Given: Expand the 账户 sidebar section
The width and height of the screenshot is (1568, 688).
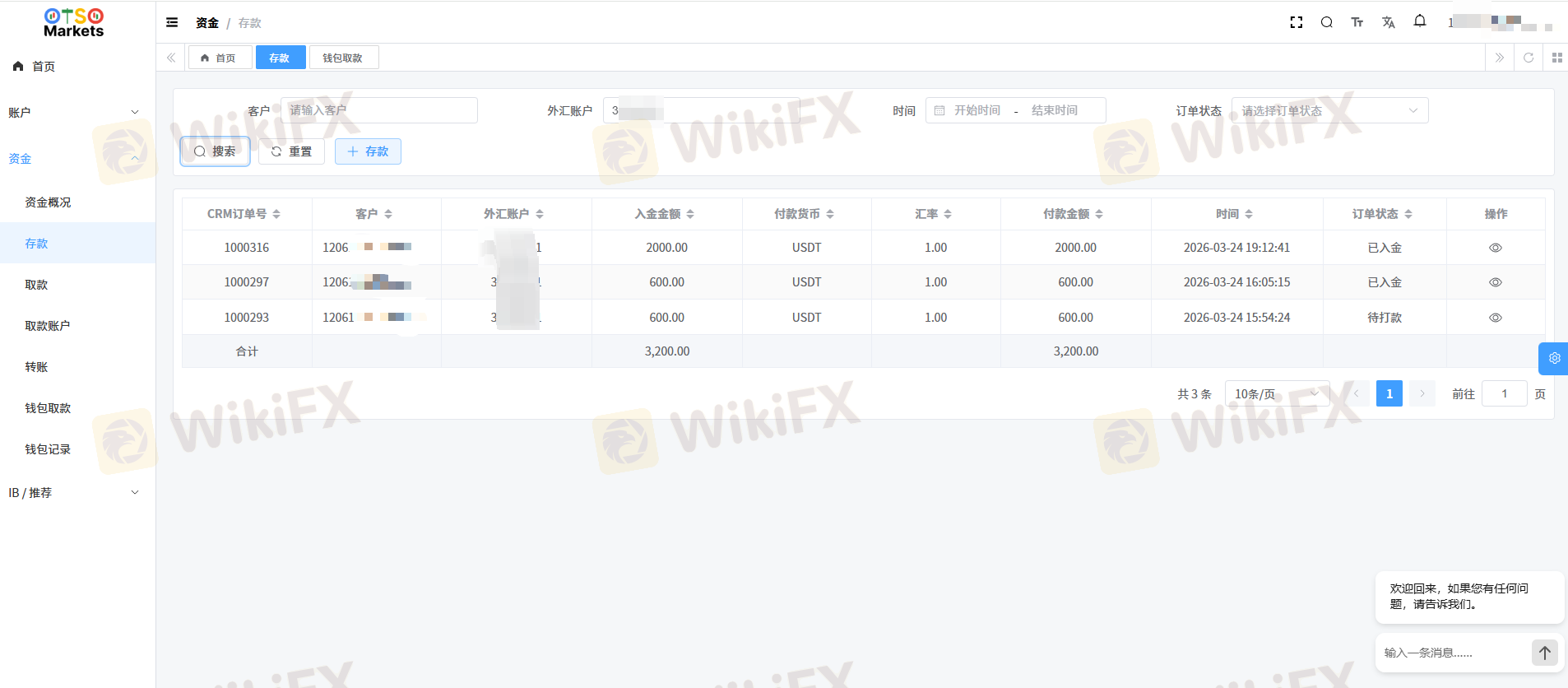Looking at the screenshot, I should pos(77,113).
